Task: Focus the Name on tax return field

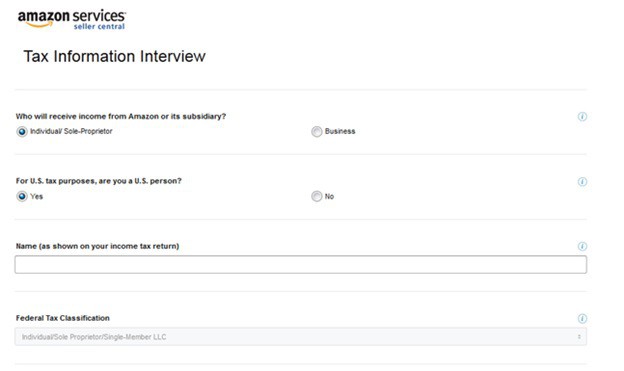Action: pos(300,265)
